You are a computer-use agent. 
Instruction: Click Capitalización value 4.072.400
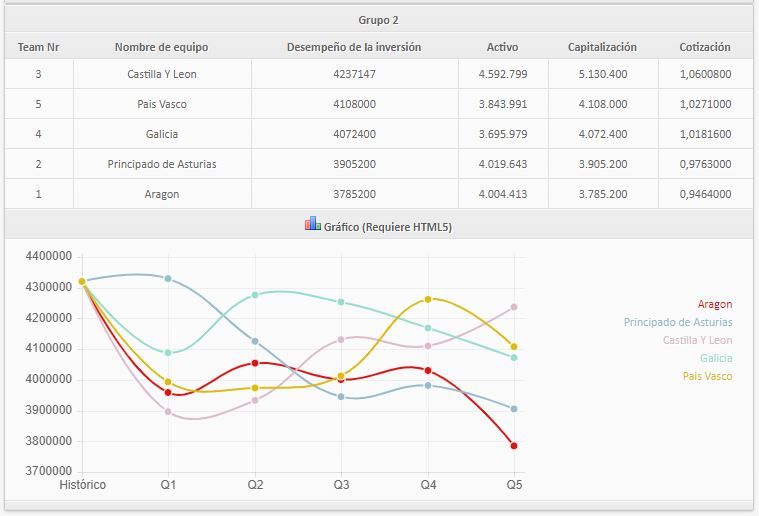603,134
